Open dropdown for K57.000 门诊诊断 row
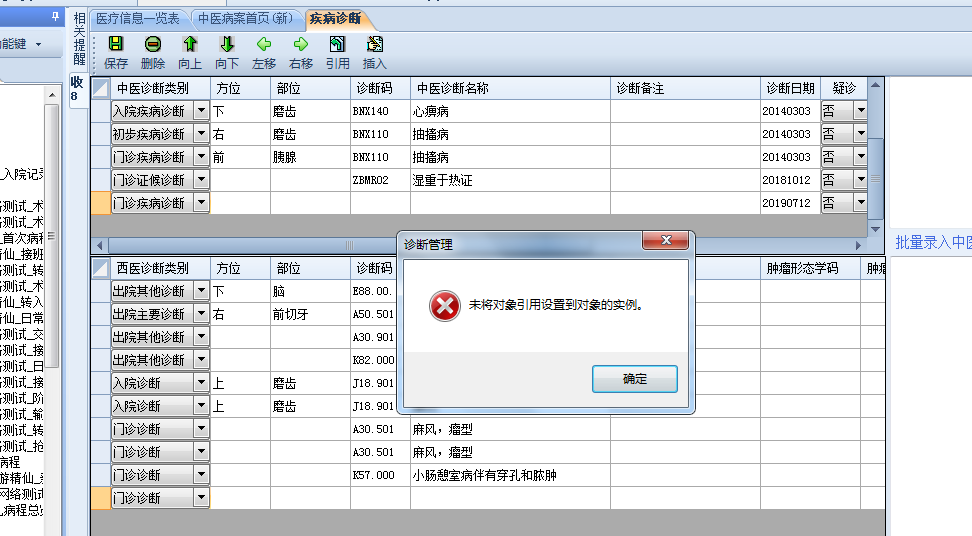 point(201,475)
